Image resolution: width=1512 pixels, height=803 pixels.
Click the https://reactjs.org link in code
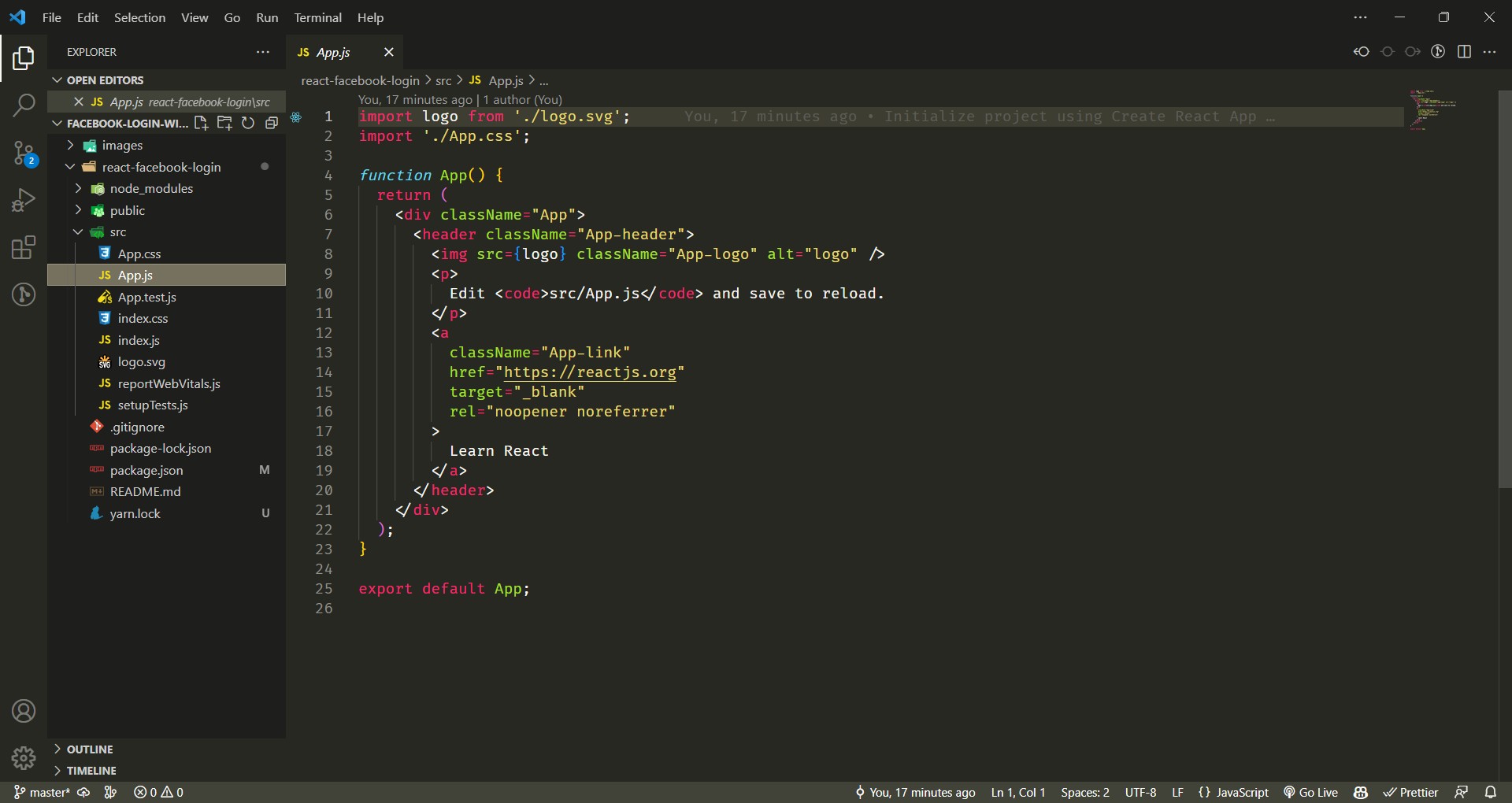[x=590, y=372]
